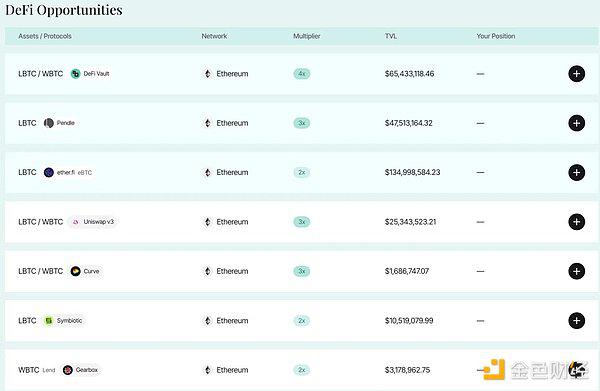Click the 2x multiplier badge for ether.fi
This screenshot has width=600, height=391.
click(302, 173)
